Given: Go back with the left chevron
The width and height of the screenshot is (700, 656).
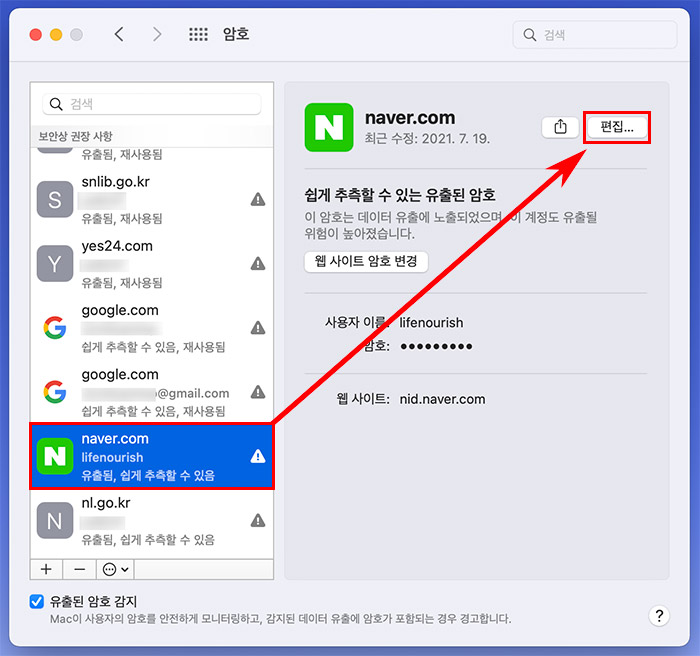Looking at the screenshot, I should [119, 34].
